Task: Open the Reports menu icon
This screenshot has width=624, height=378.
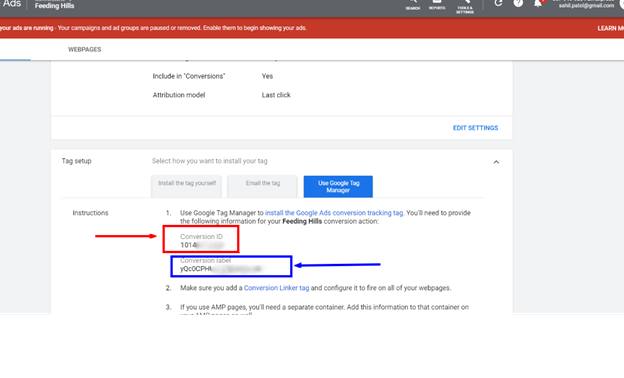Action: coord(437,5)
